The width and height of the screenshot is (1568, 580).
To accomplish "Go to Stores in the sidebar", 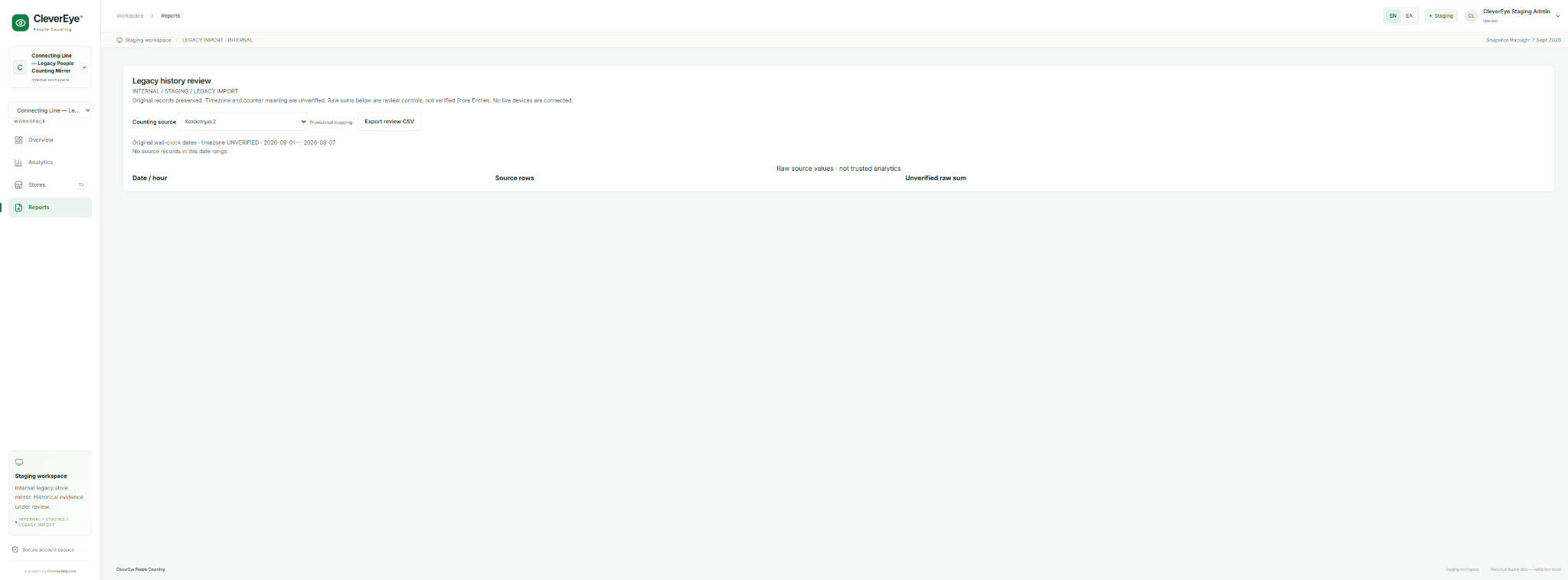I will [50, 185].
